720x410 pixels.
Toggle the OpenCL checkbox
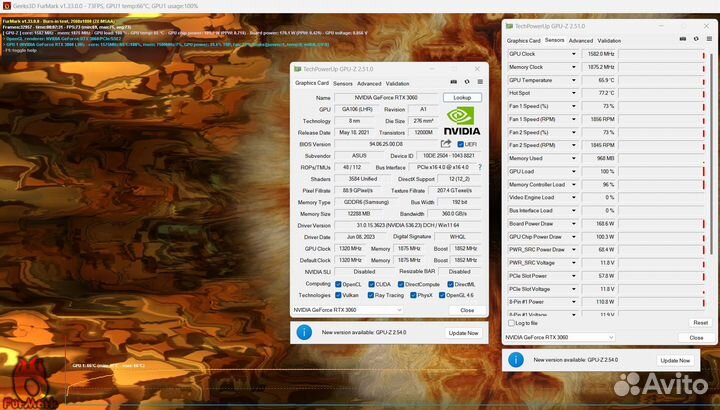coord(338,284)
